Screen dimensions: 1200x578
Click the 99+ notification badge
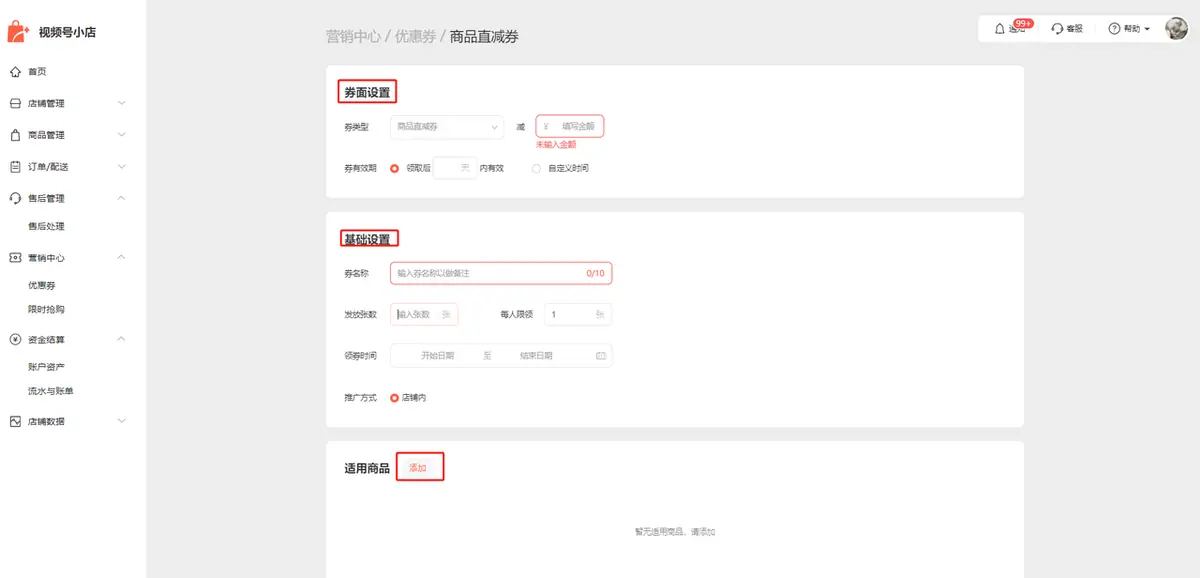click(1023, 22)
